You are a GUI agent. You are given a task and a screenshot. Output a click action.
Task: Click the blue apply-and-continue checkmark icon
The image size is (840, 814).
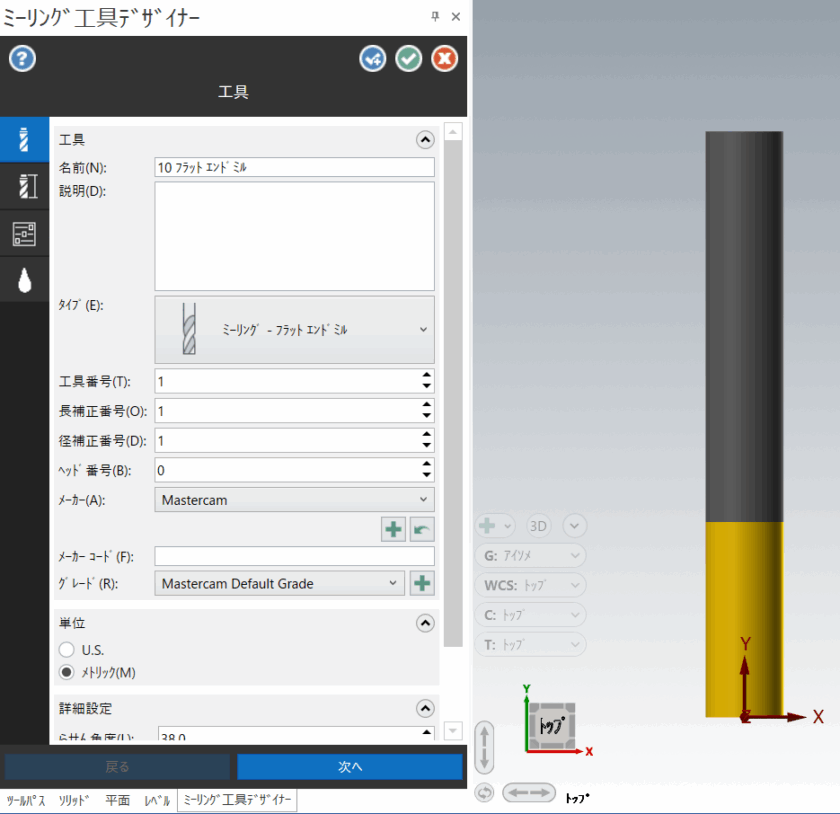pos(373,59)
